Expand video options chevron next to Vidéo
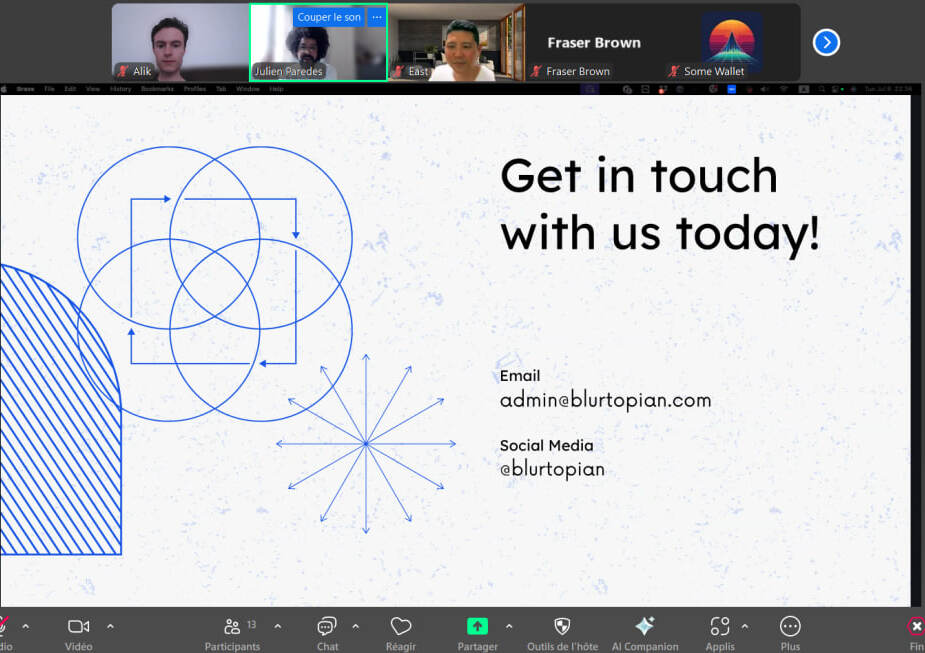925x653 pixels. click(x=110, y=626)
